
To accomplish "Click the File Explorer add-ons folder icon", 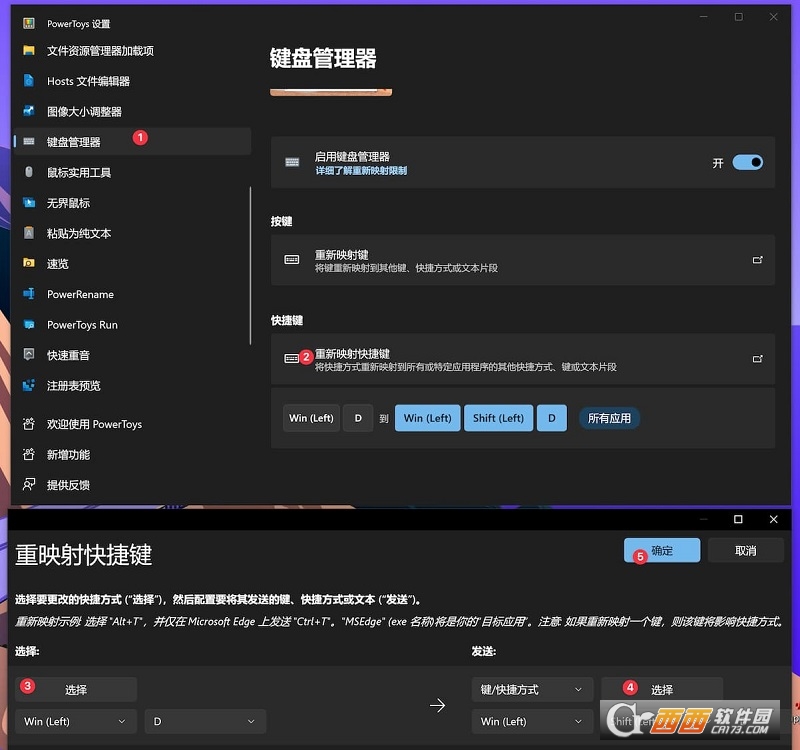I will (29, 51).
